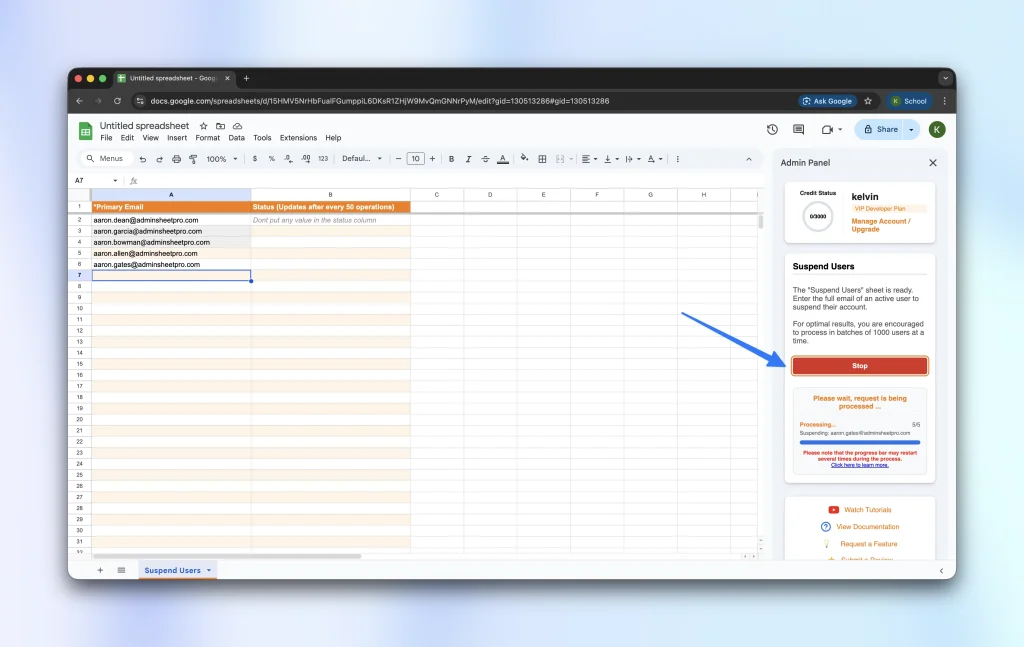Click the Manage Account / Upgrade link

coord(881,225)
